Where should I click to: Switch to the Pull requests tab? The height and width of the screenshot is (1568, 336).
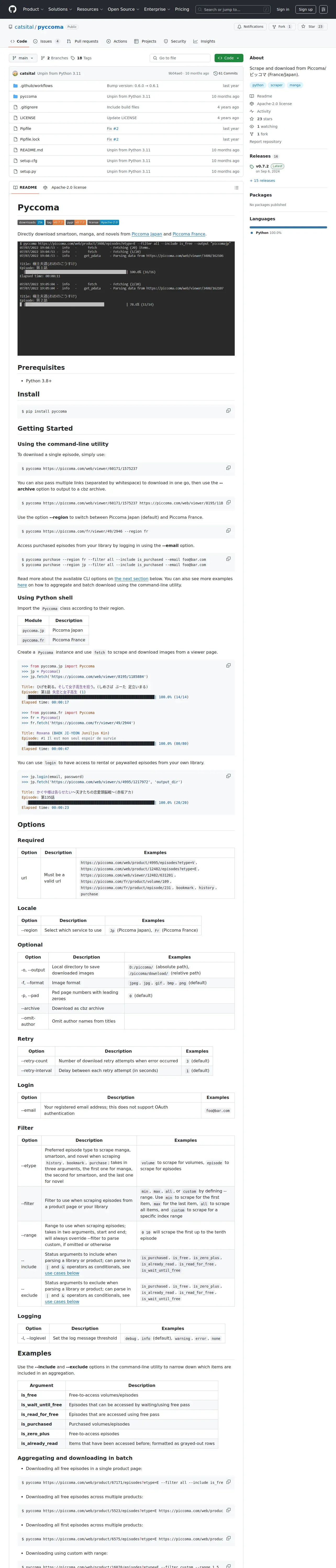[82, 41]
